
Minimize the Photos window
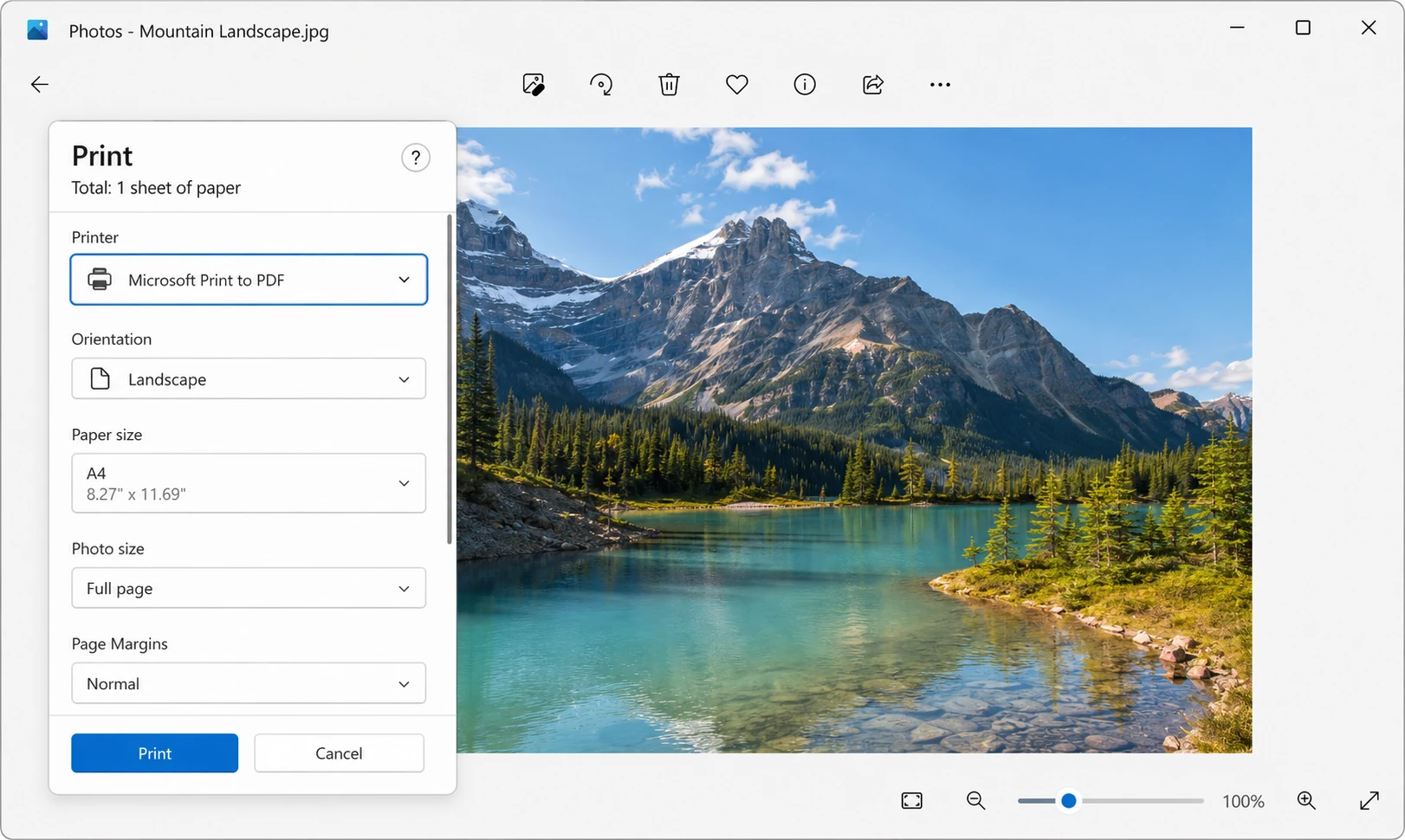[x=1237, y=28]
